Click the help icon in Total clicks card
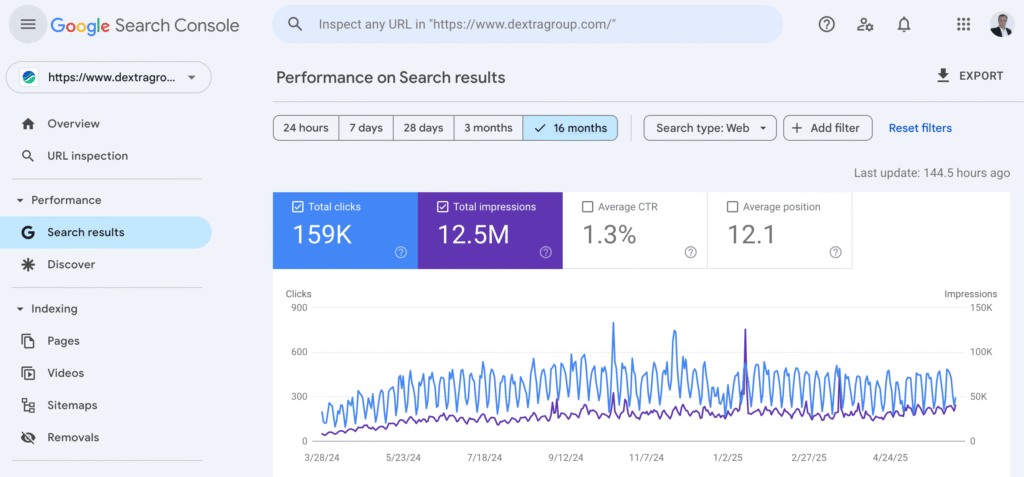This screenshot has width=1024, height=477. [x=401, y=252]
